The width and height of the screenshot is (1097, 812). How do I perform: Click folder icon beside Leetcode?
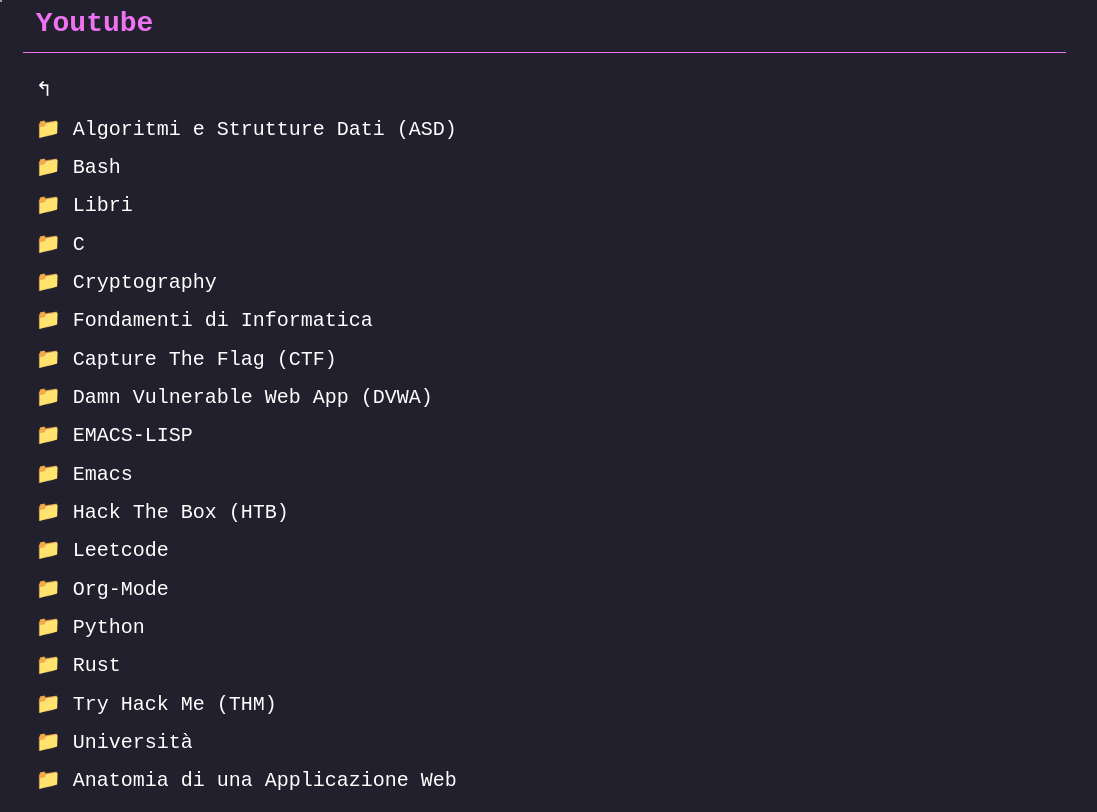(48, 550)
